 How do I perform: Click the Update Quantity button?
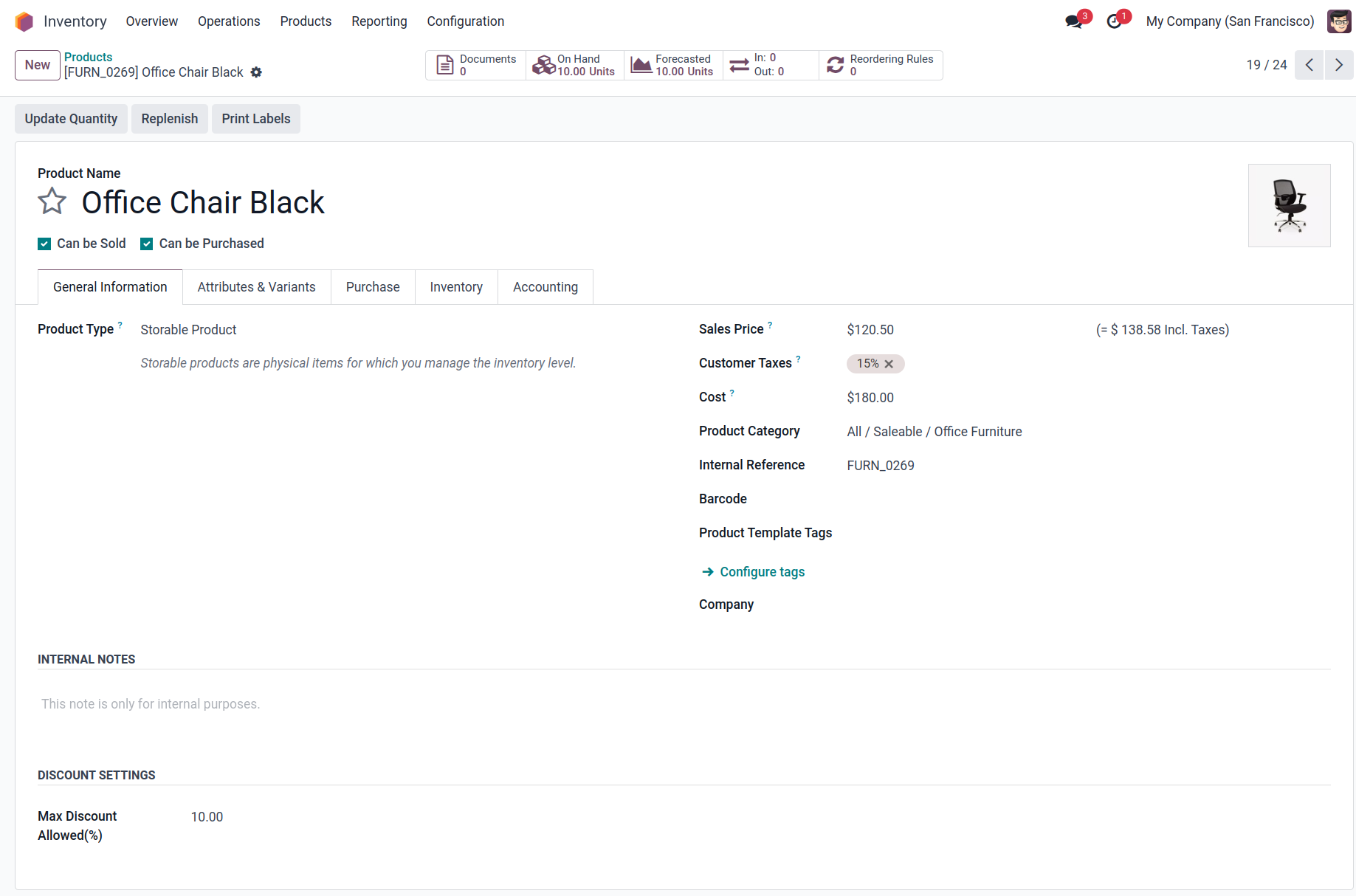tap(71, 119)
